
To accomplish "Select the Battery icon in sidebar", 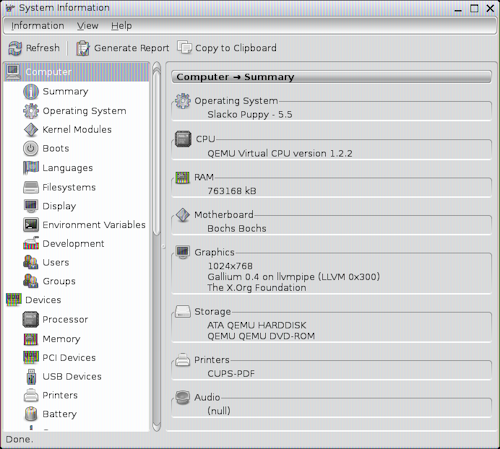I will click(x=31, y=414).
